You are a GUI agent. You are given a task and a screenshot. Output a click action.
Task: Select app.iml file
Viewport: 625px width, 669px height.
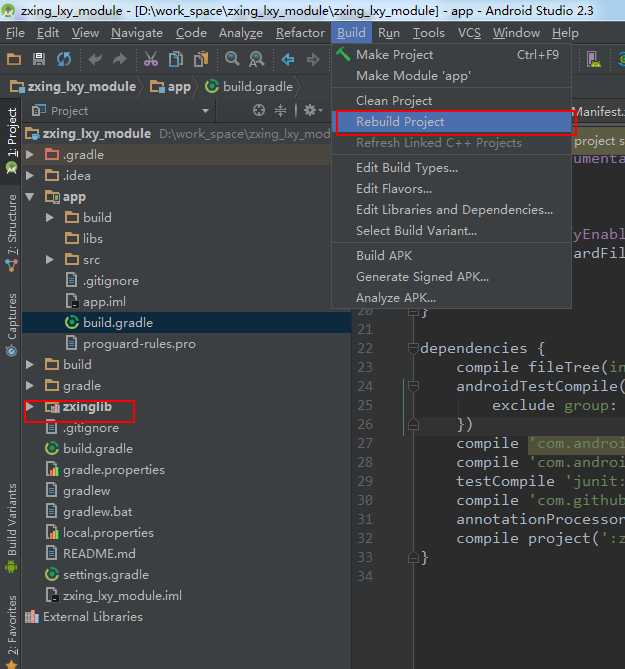pos(96,302)
